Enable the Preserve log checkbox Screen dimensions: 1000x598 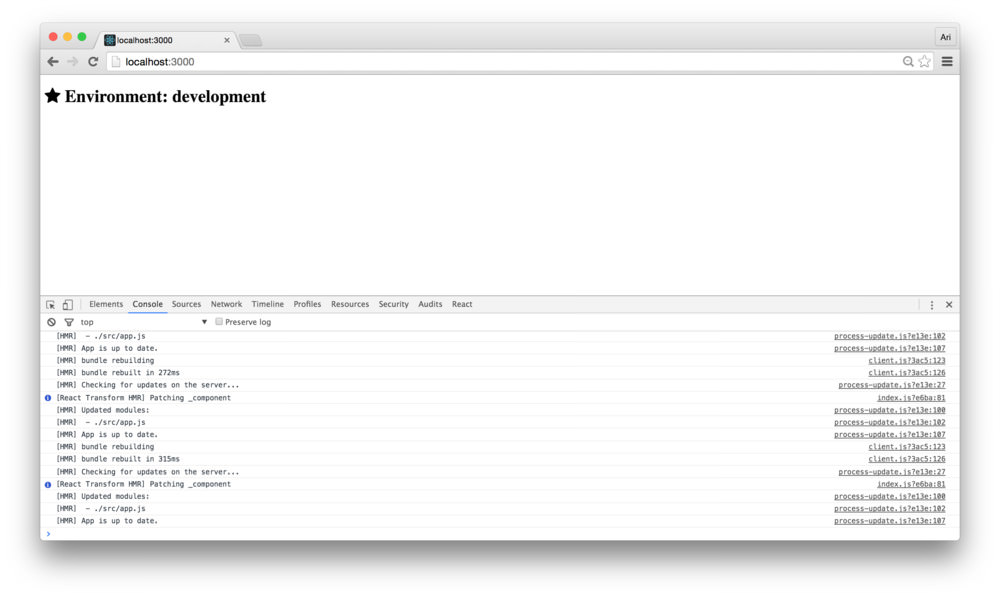click(x=219, y=322)
